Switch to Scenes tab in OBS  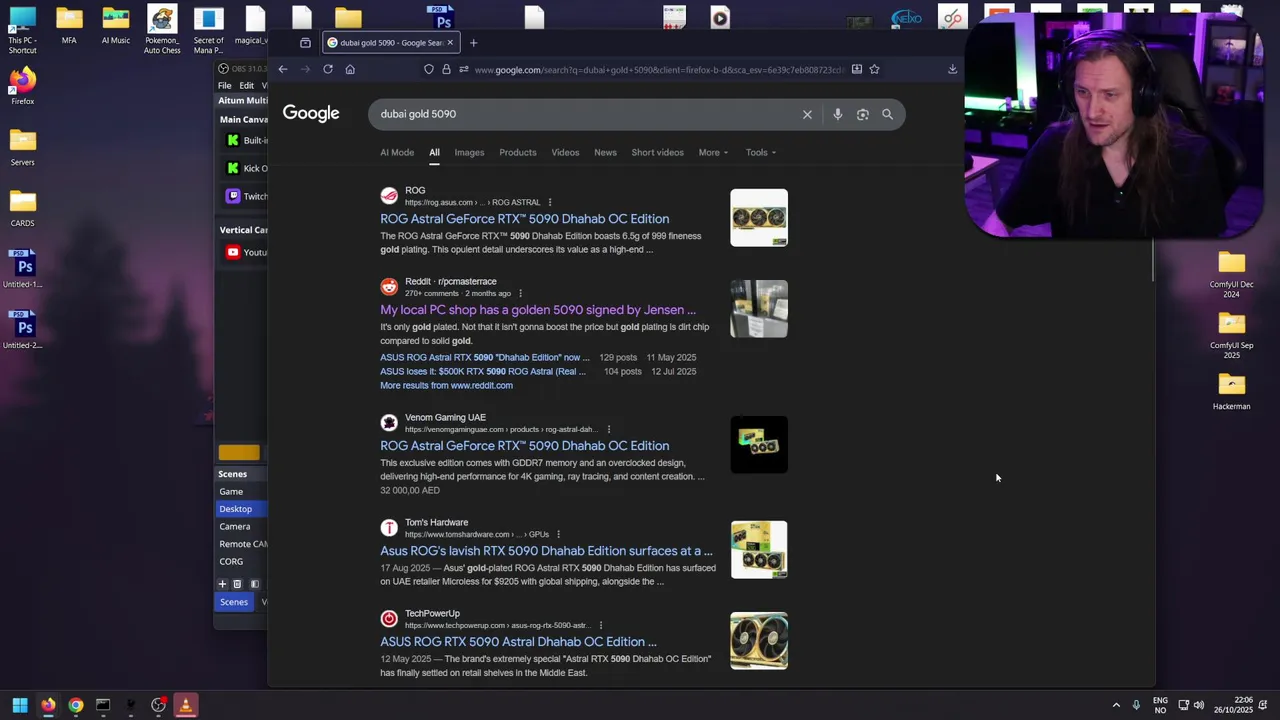coord(234,602)
